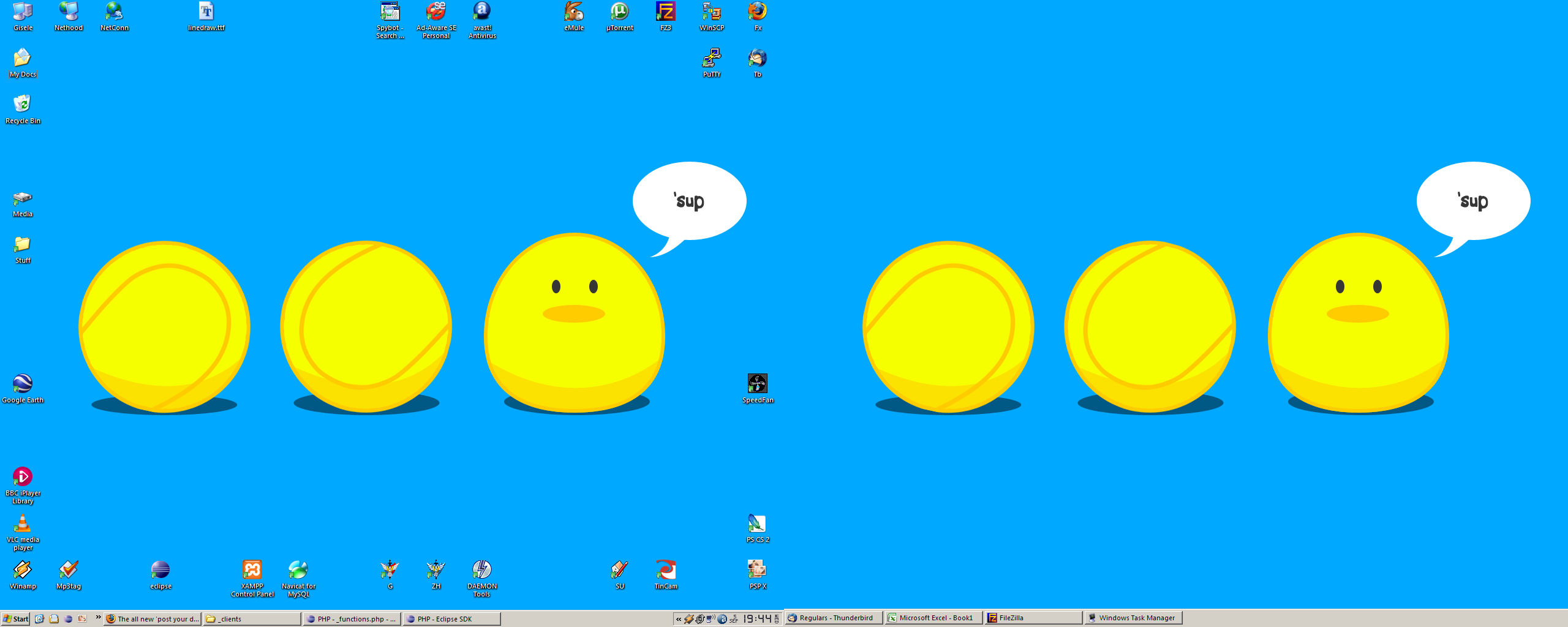The image size is (1568, 627).
Task: Open the My Docs folder icon
Action: pos(23,62)
